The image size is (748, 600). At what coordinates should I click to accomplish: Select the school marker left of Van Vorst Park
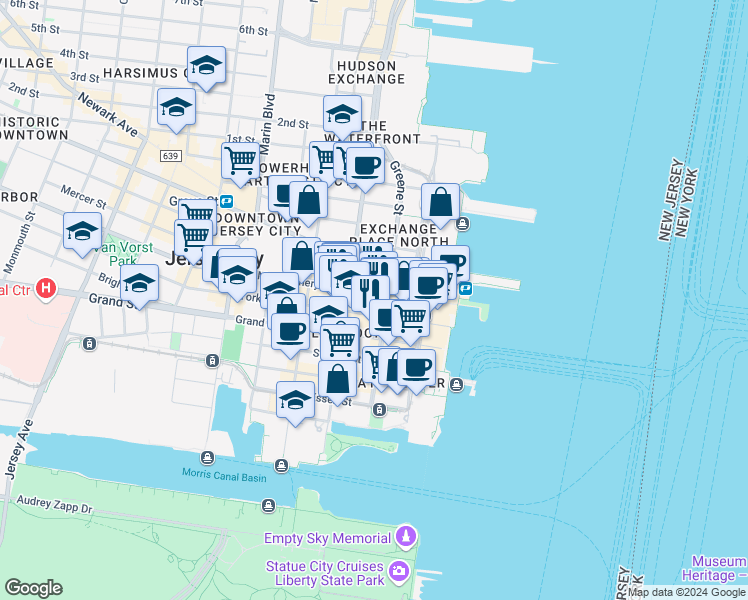(x=82, y=231)
